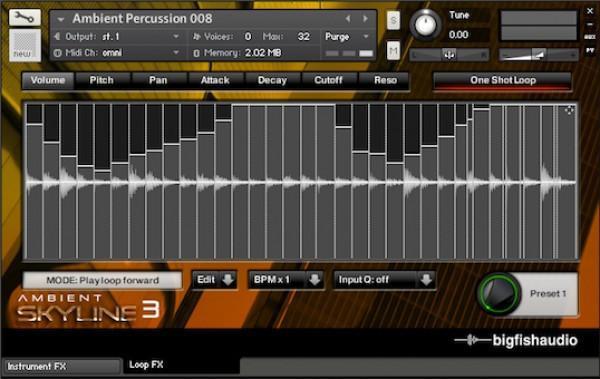Click the Edit button's down arrow

(228, 280)
